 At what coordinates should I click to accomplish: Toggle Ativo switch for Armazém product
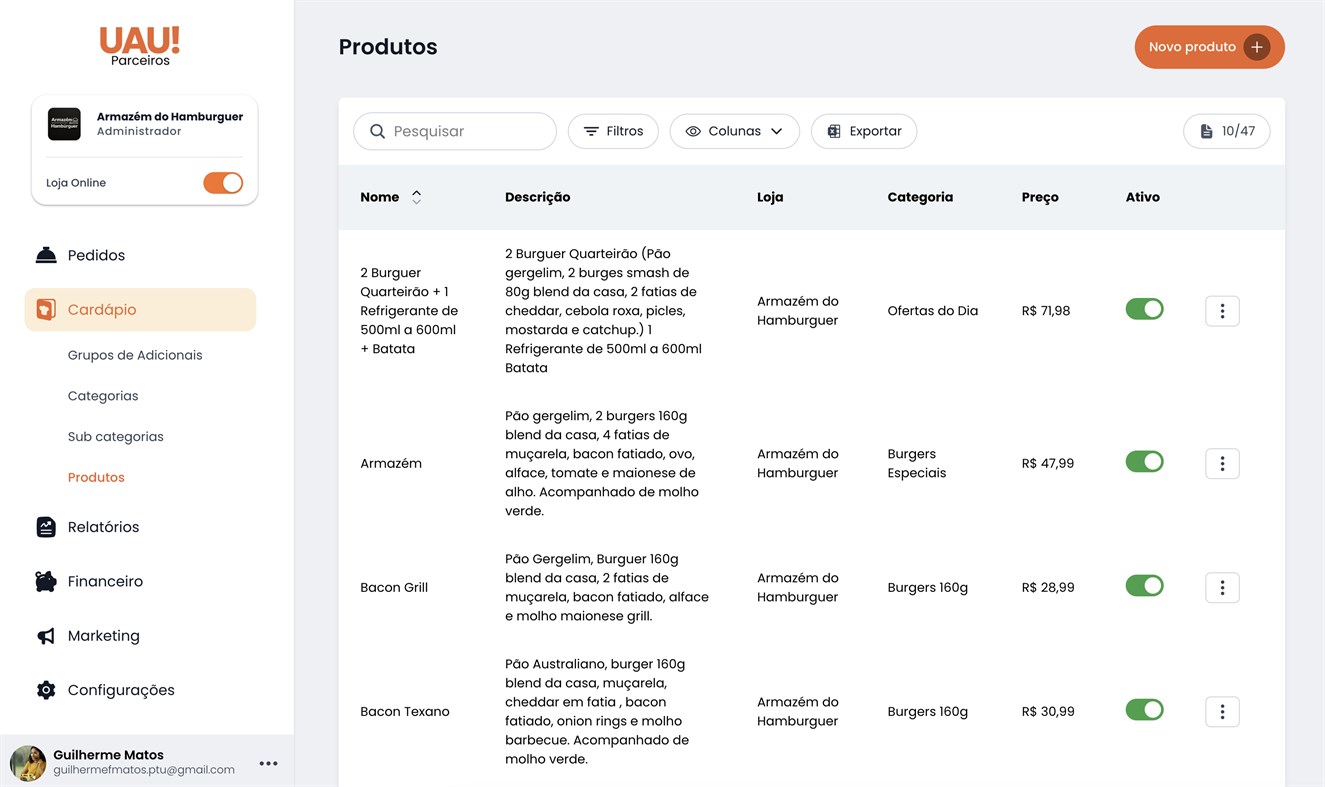point(1145,461)
